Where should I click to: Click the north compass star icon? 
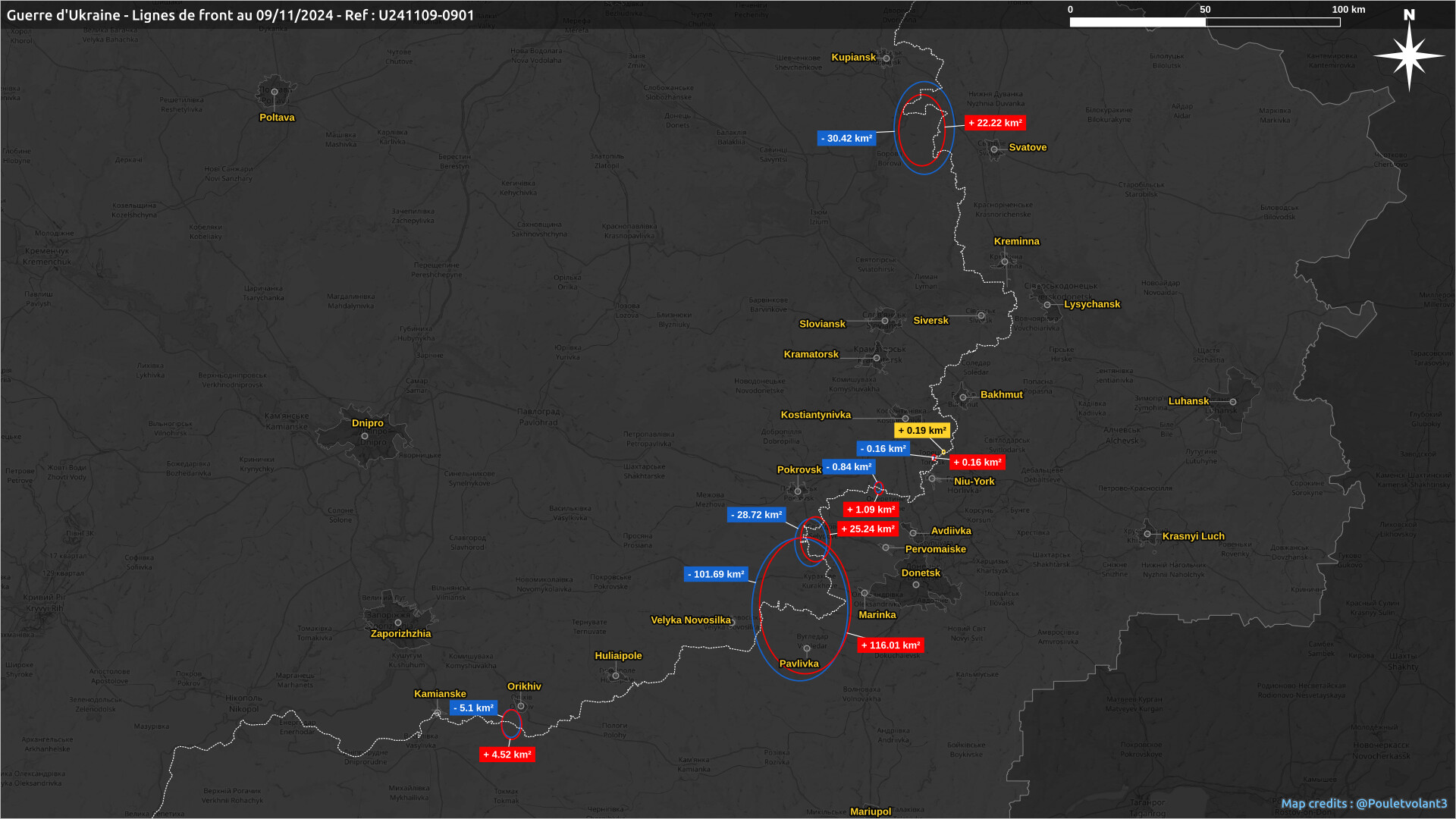1409,56
